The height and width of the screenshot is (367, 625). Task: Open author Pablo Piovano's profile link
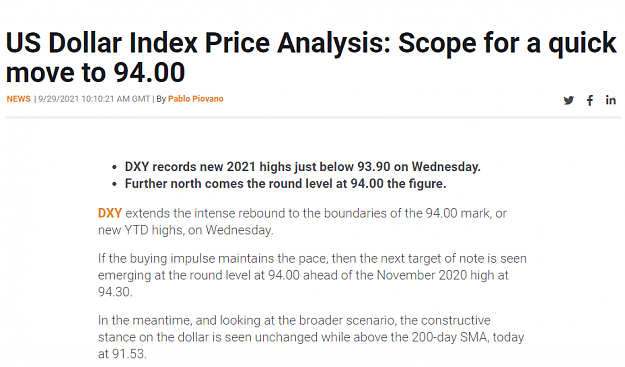(195, 99)
